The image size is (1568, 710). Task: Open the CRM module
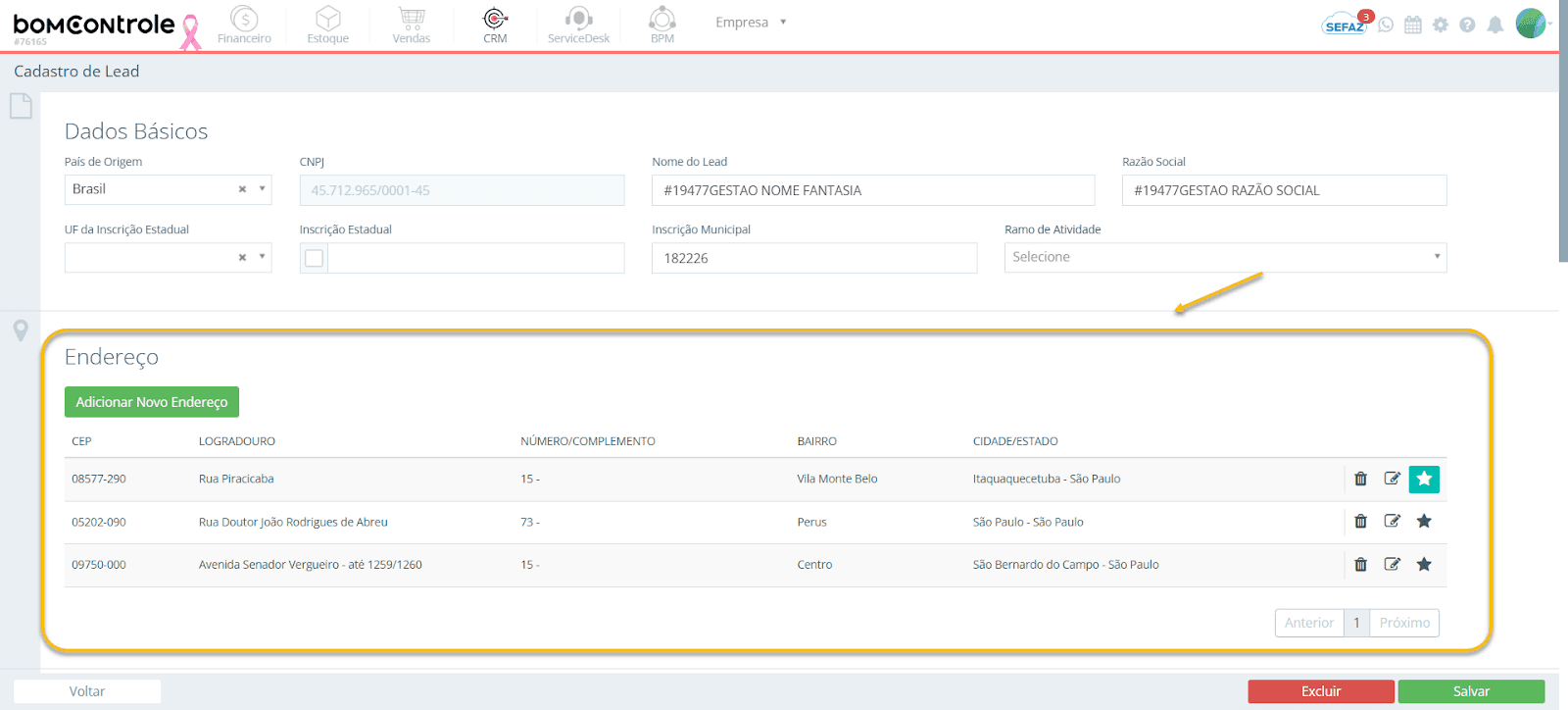495,25
